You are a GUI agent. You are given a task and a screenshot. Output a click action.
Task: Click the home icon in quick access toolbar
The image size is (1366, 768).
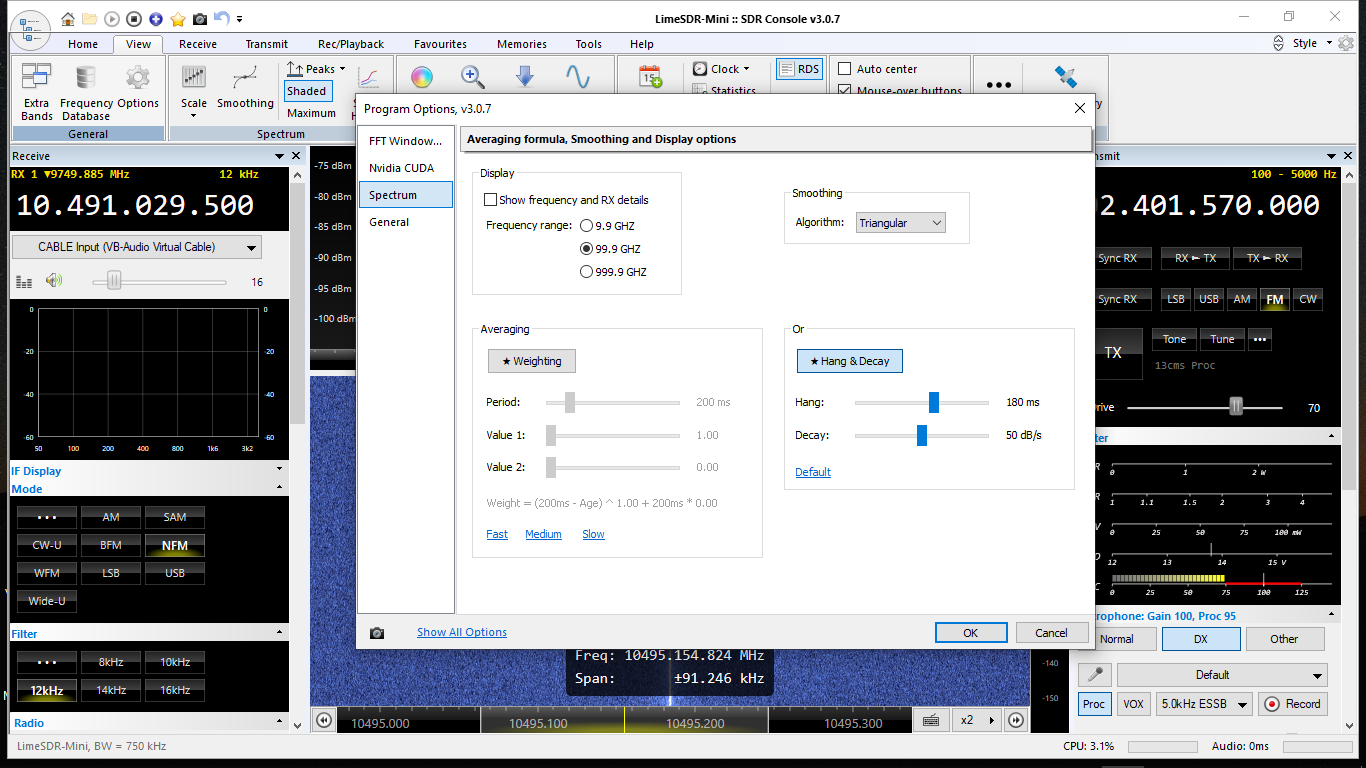pyautogui.click(x=68, y=18)
